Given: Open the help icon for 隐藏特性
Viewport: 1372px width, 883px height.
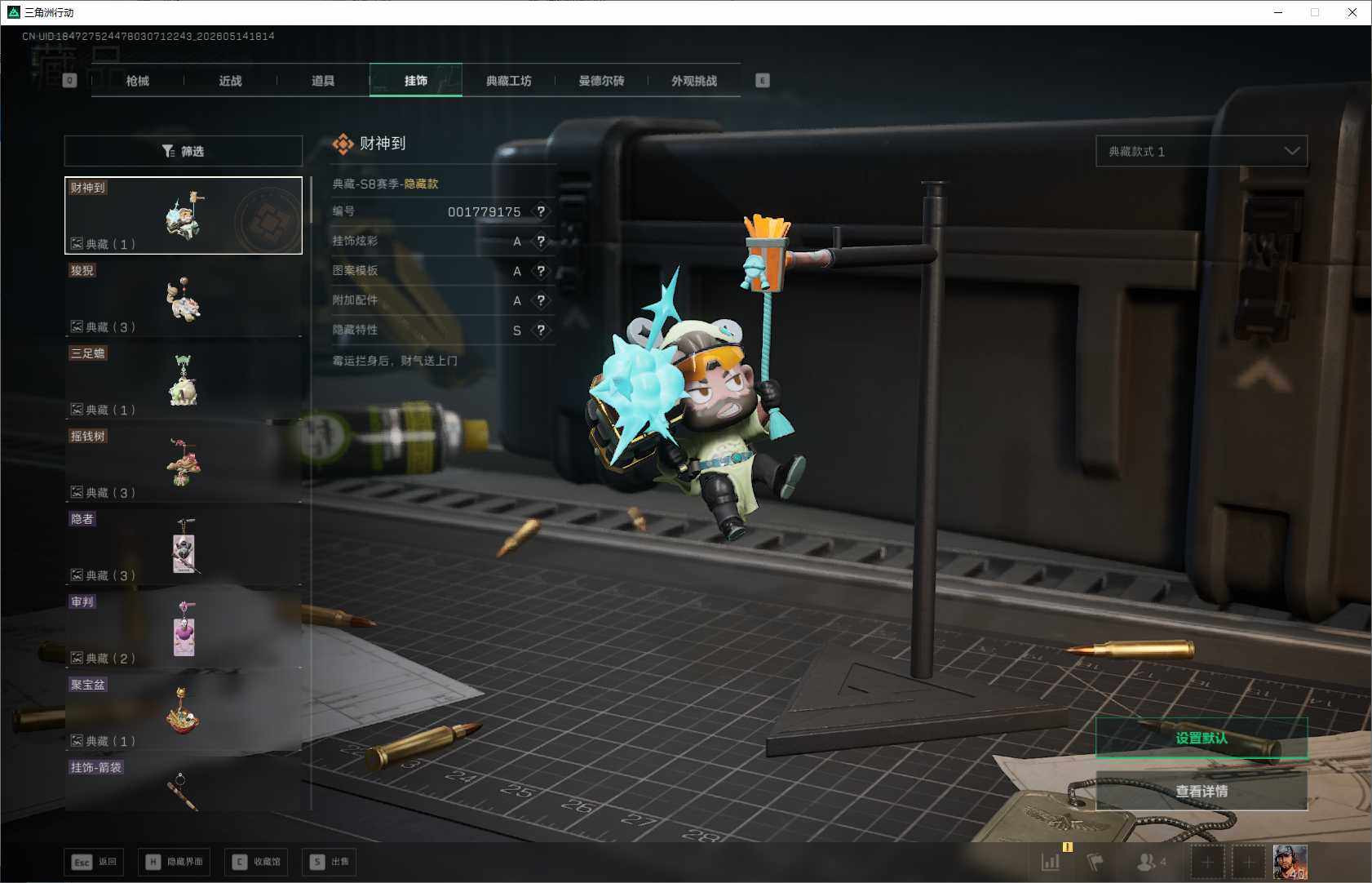Looking at the screenshot, I should coord(541,331).
